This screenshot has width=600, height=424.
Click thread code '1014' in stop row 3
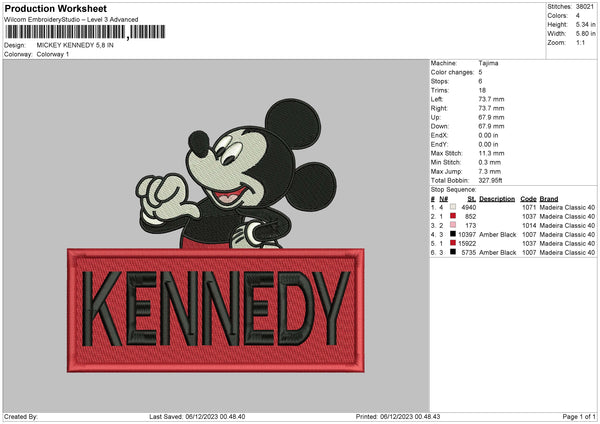click(529, 225)
